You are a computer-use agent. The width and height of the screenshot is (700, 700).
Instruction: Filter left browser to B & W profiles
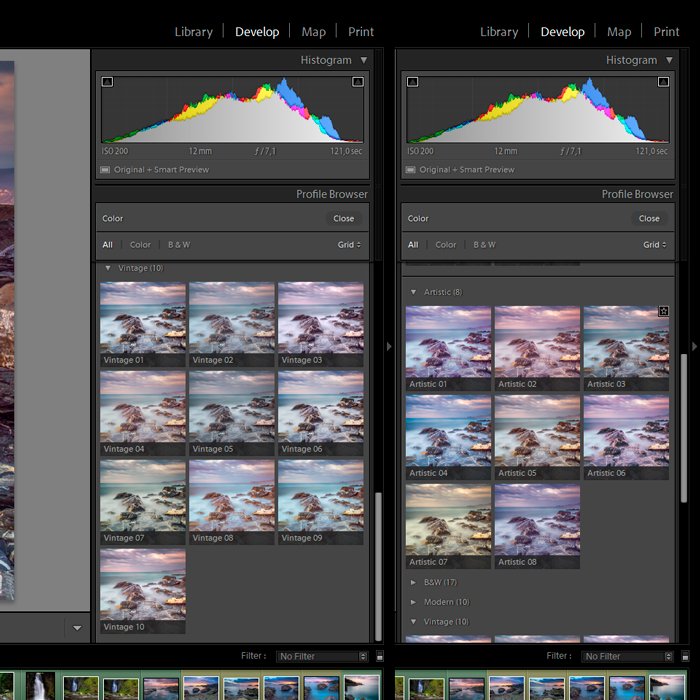pos(179,245)
